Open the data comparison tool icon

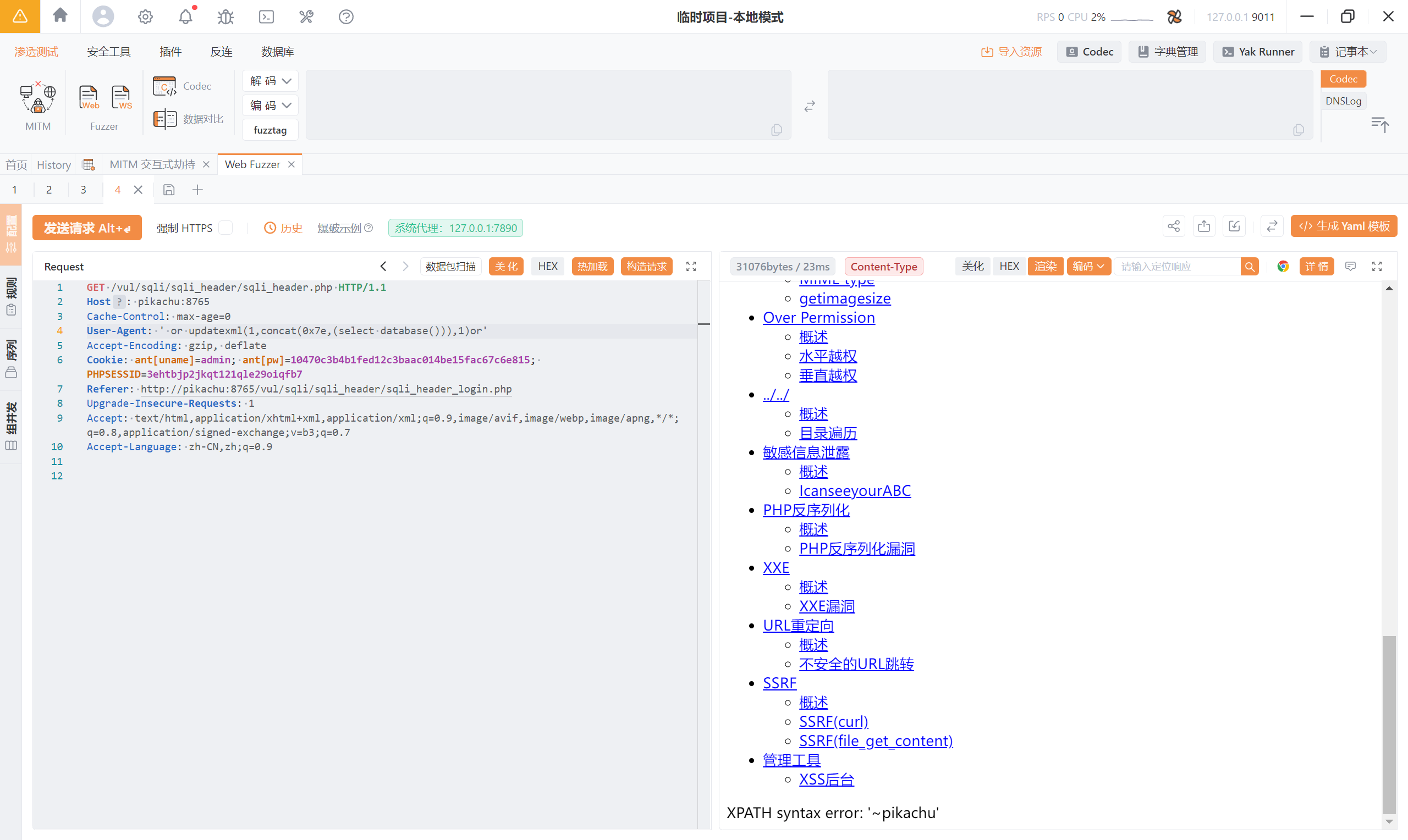(165, 119)
